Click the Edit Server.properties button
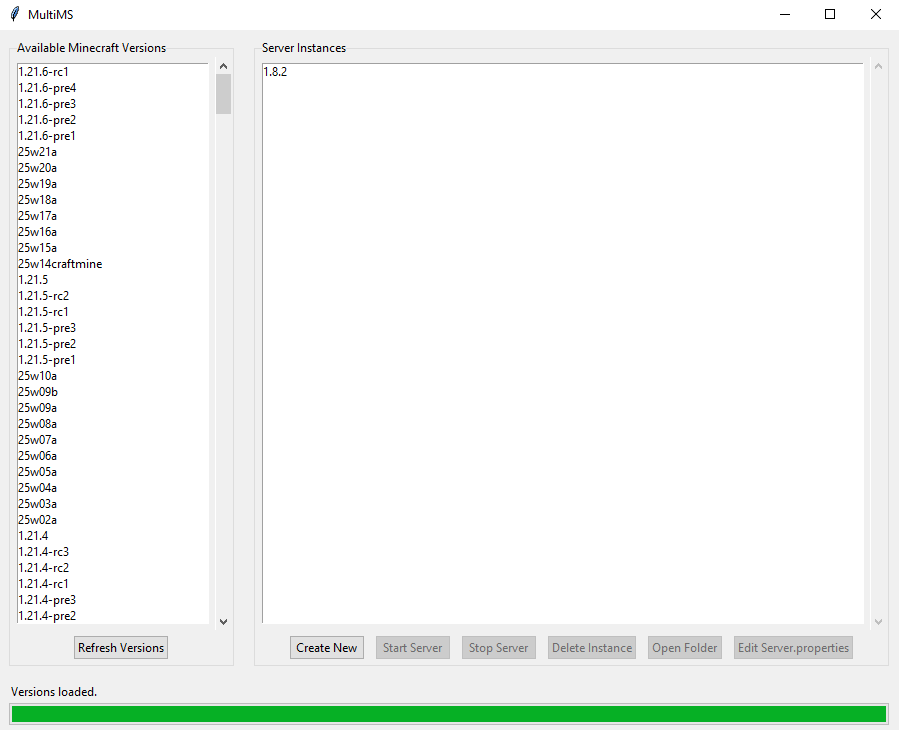Screen dimensions: 899x730 click(x=794, y=647)
